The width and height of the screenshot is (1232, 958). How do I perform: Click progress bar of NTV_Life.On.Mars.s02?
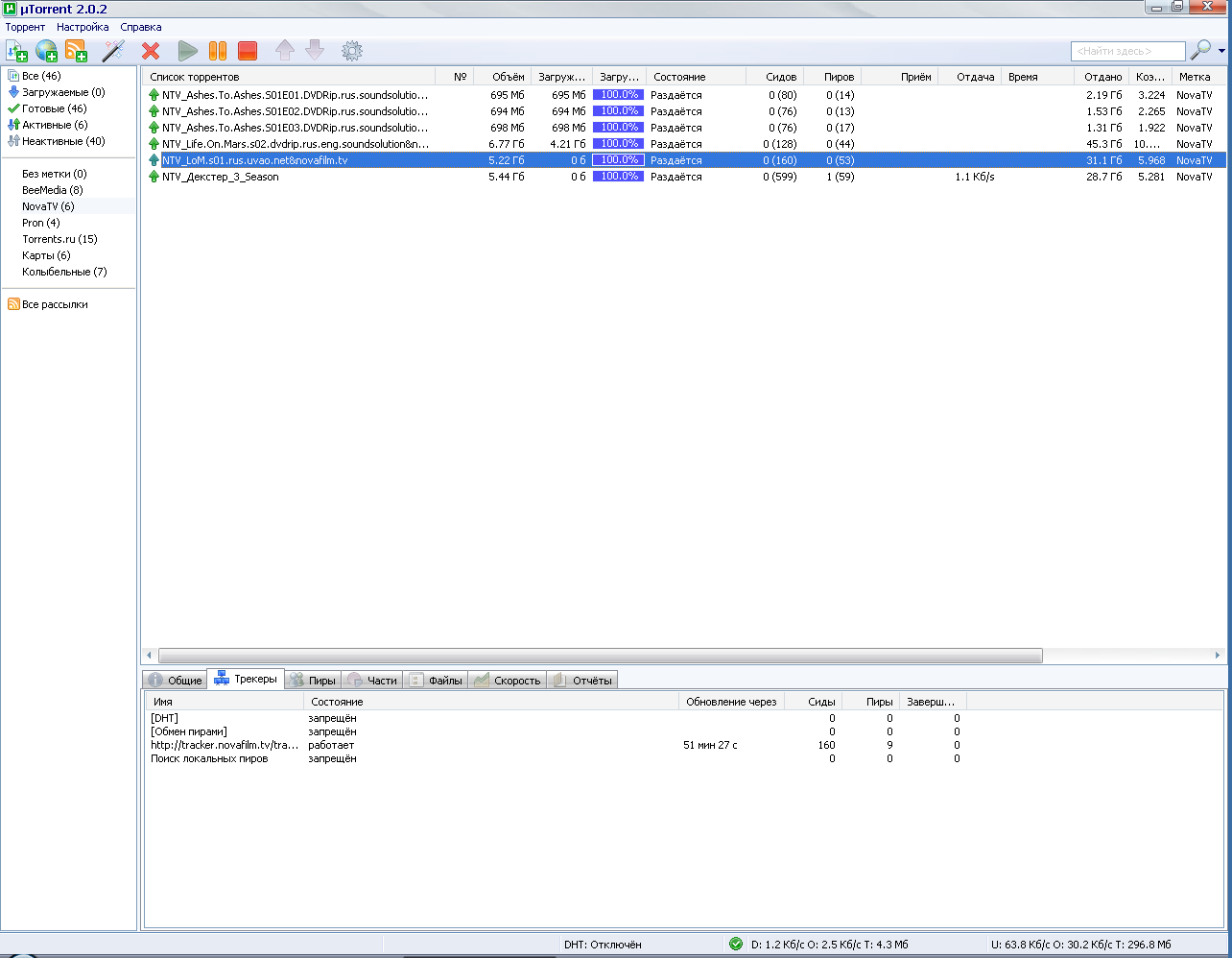point(618,144)
